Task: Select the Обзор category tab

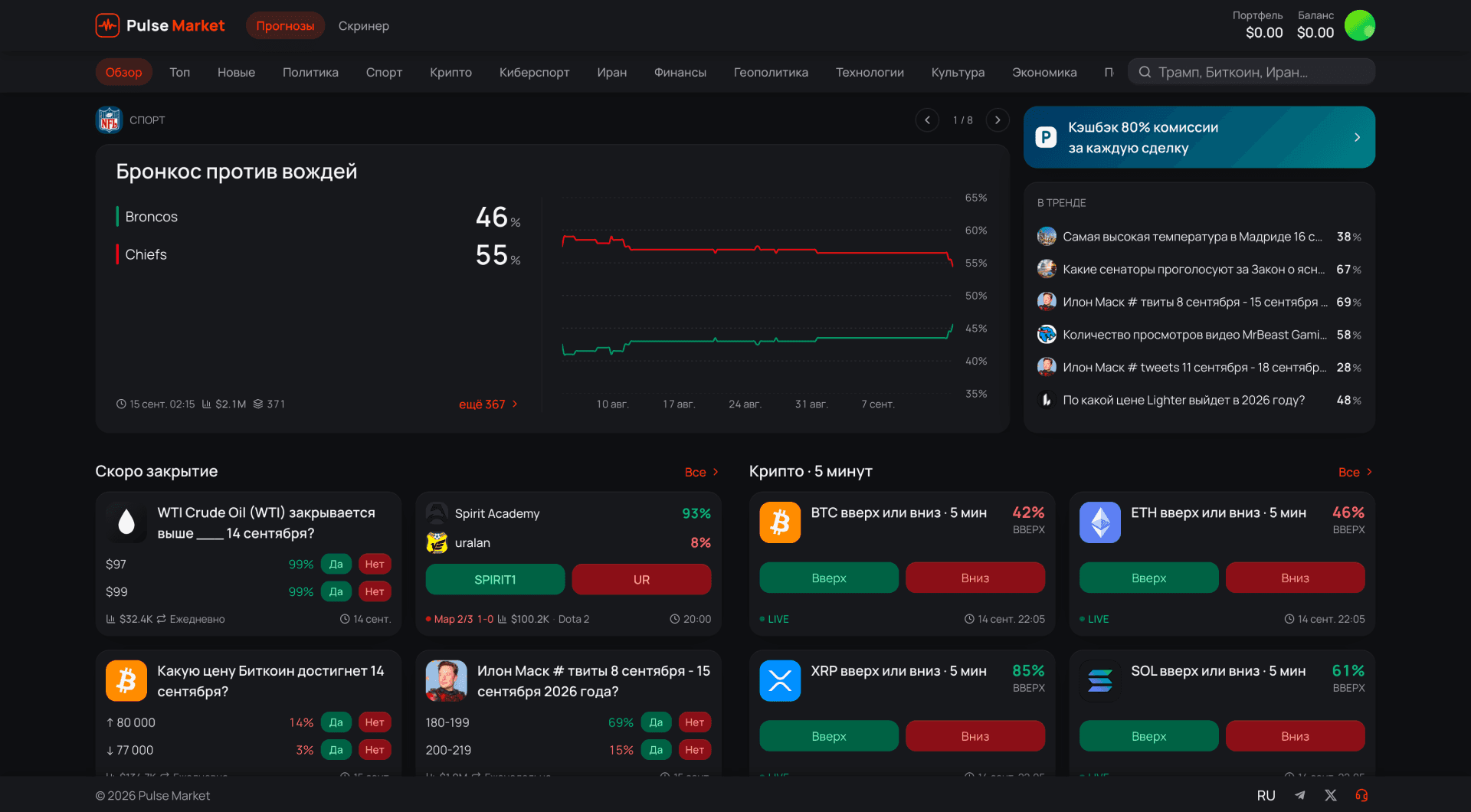Action: [x=123, y=72]
